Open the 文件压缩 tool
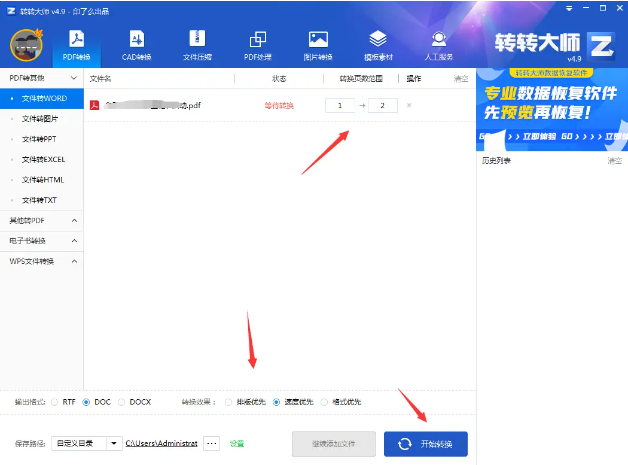Screen dimensions: 628x465 pos(197,45)
